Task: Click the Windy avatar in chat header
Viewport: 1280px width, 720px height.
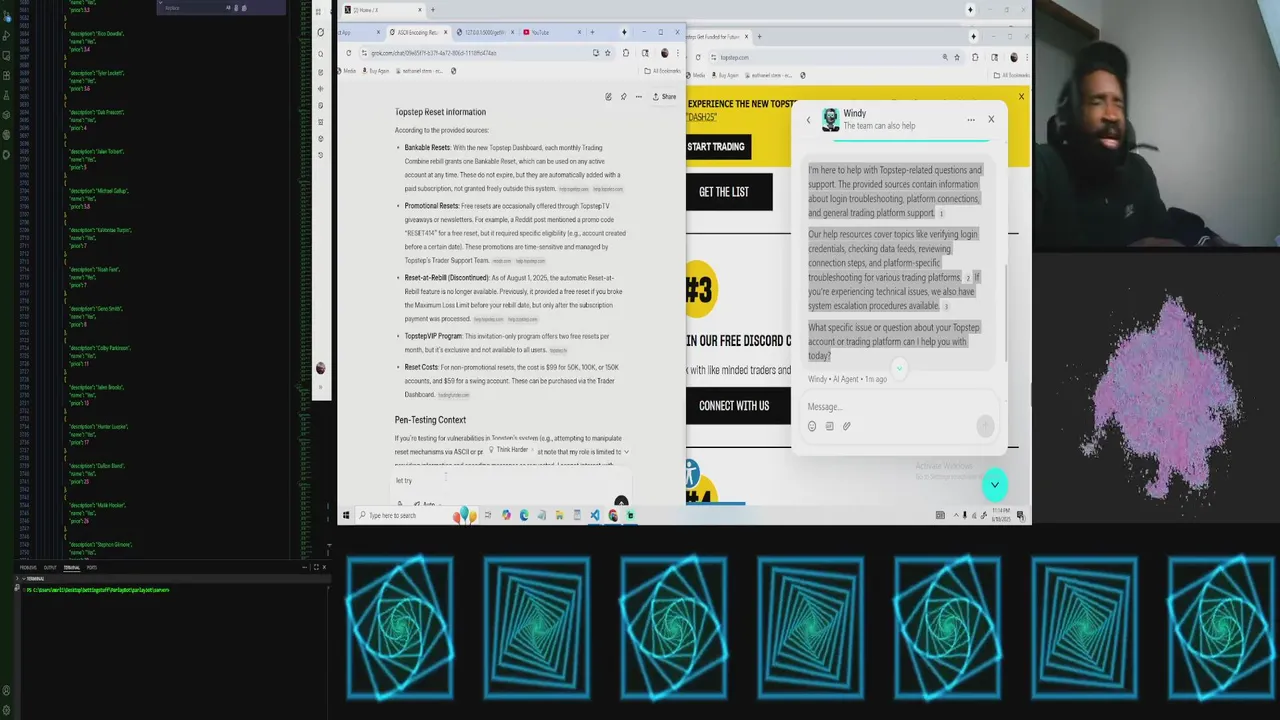Action: pyautogui.click(x=830, y=120)
